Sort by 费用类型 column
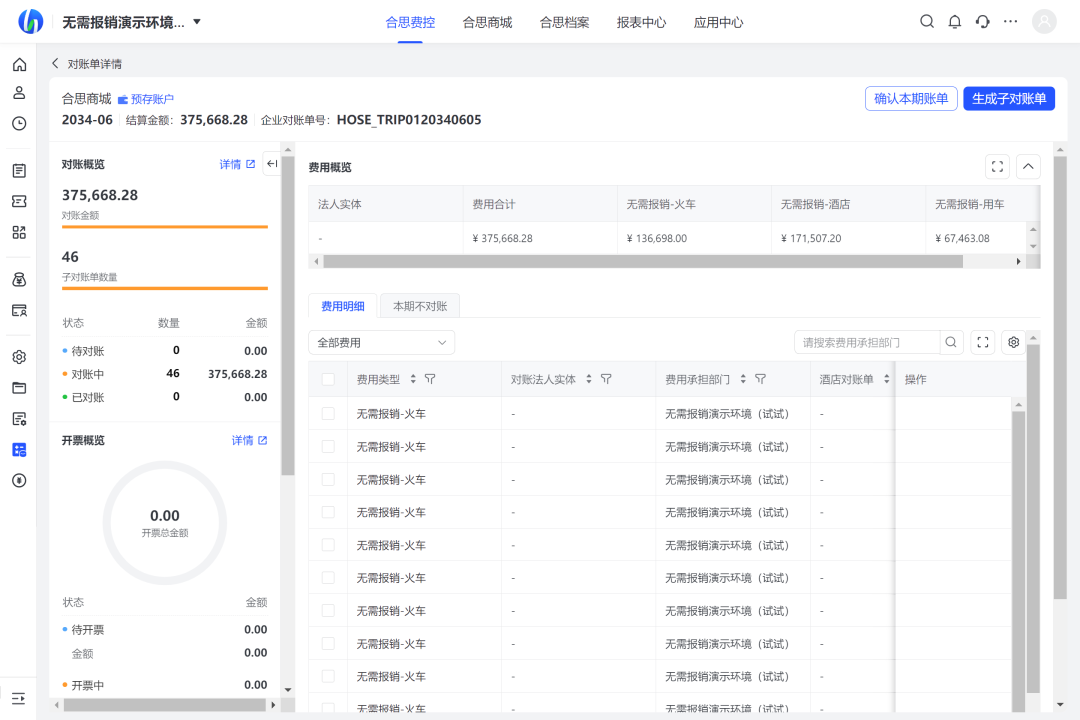This screenshot has height=720, width=1080. tap(413, 379)
